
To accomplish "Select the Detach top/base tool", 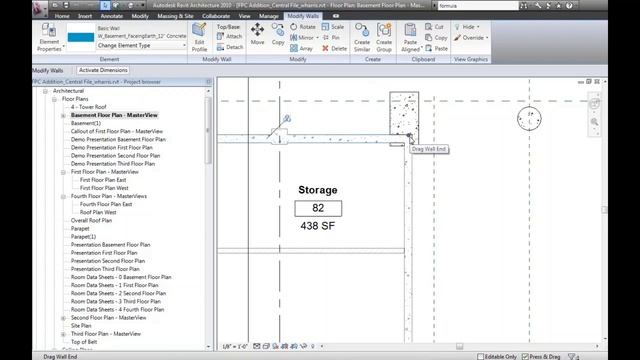I will pos(230,47).
